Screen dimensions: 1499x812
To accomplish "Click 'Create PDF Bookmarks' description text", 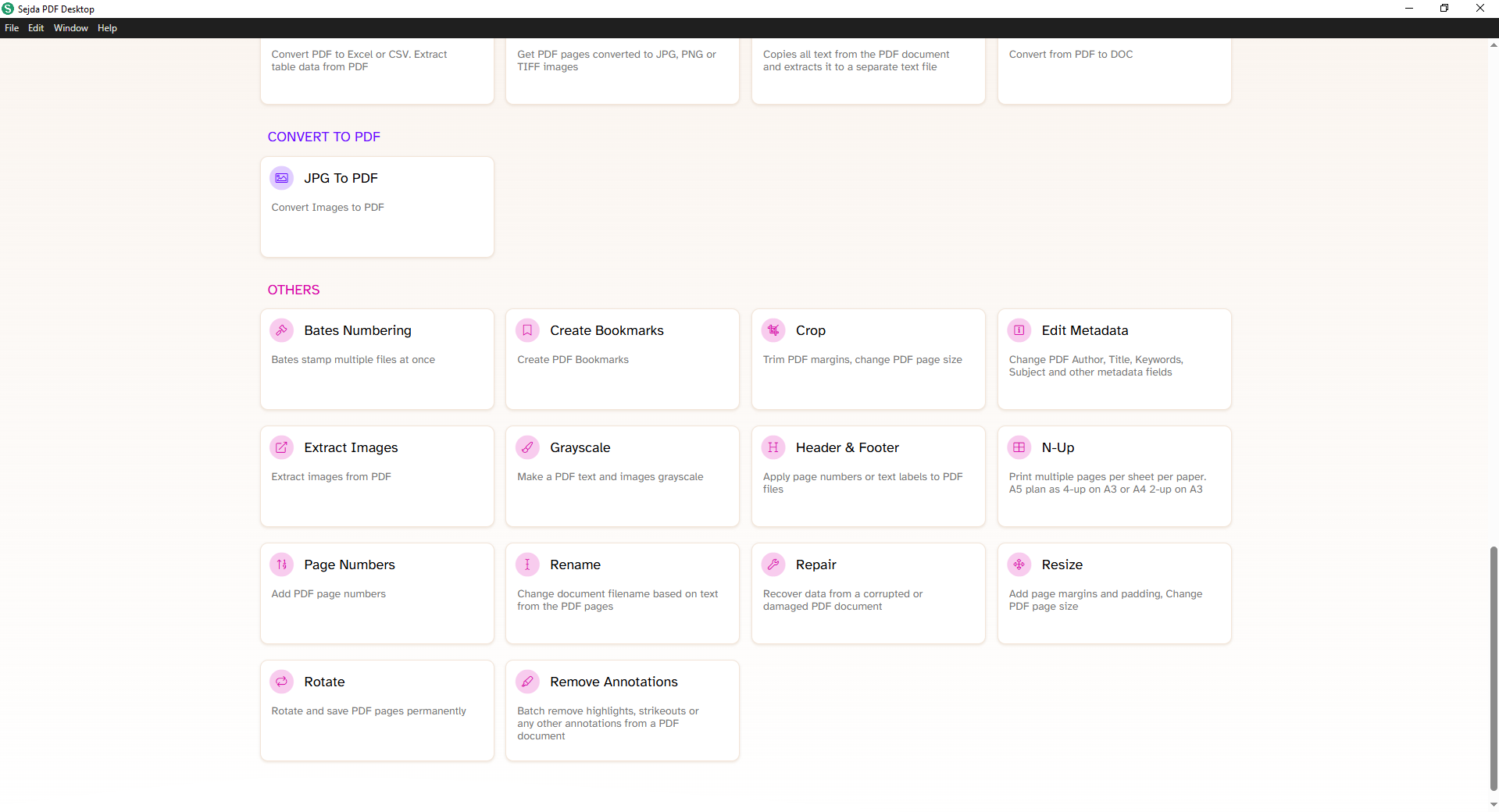I will pos(573,359).
